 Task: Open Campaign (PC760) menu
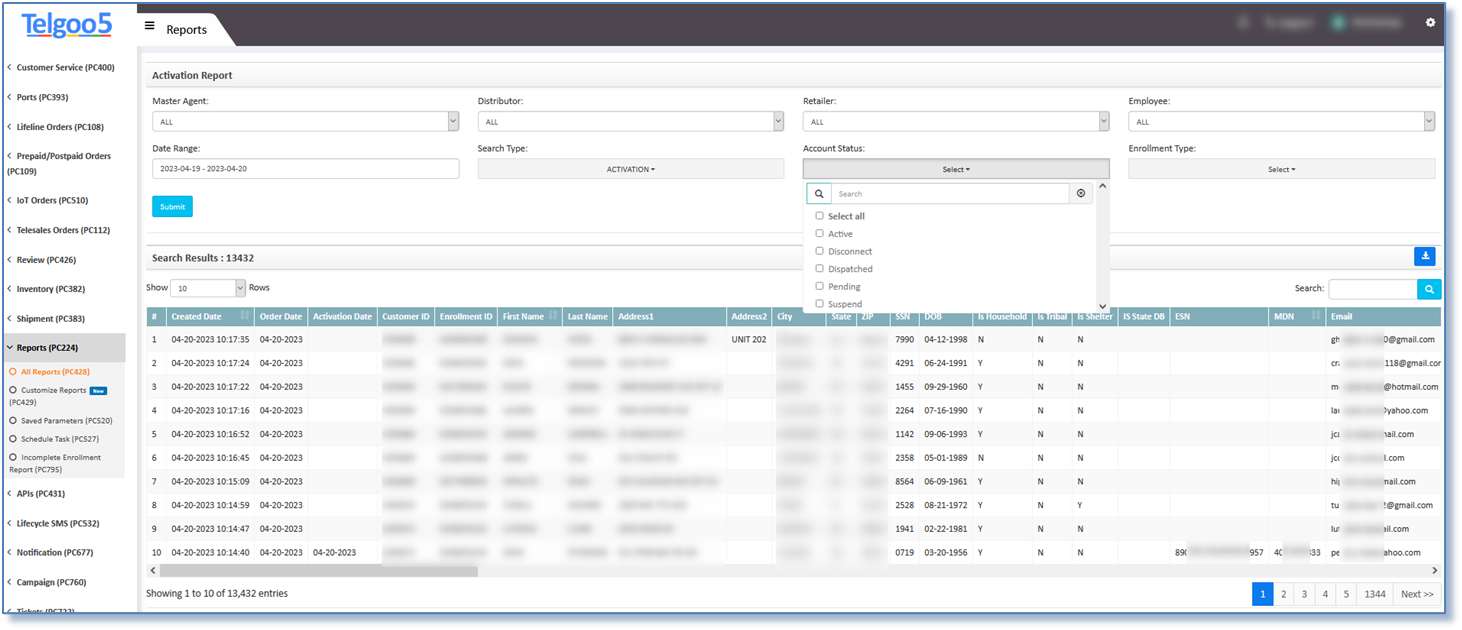coord(50,582)
